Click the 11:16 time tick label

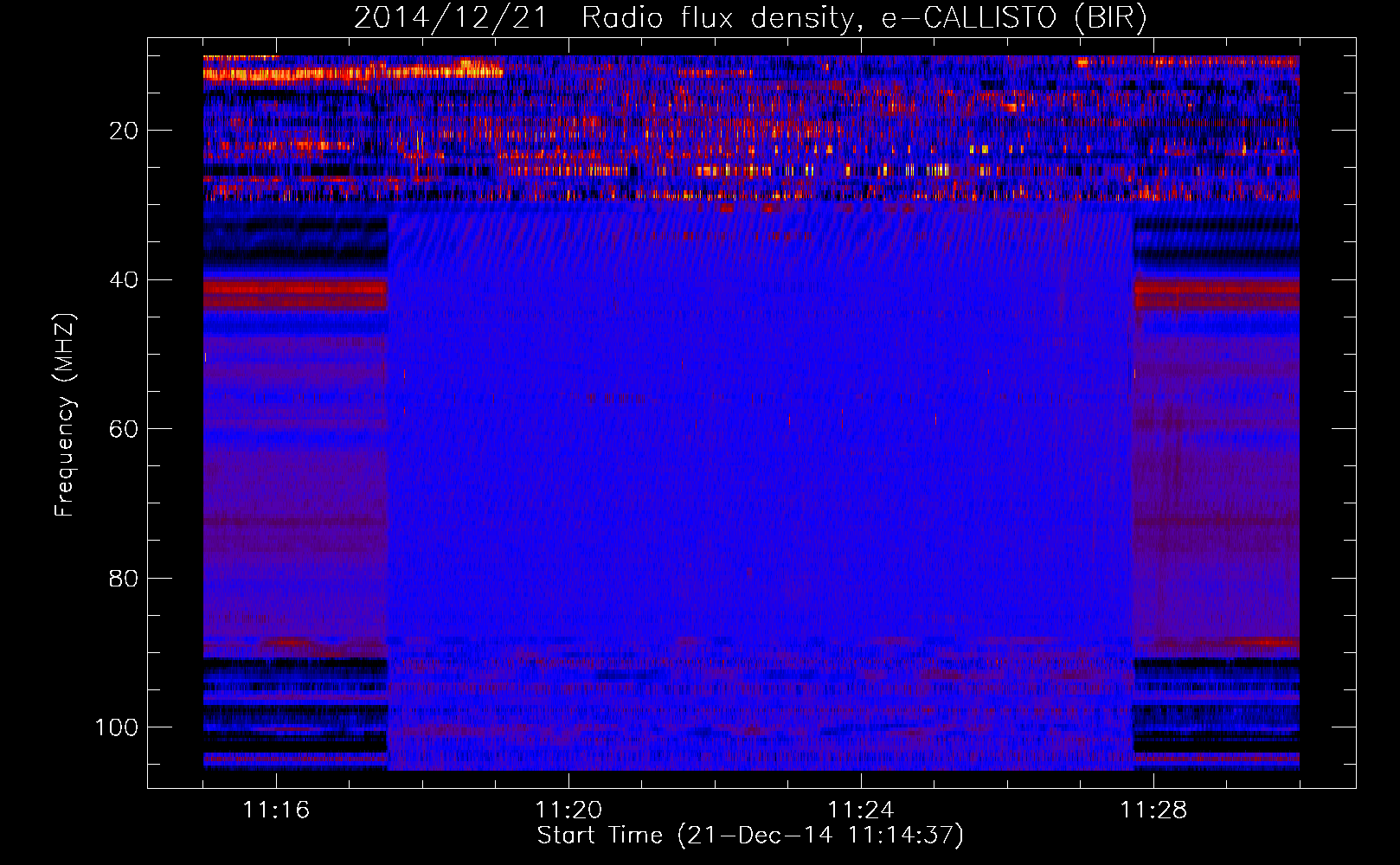[276, 810]
